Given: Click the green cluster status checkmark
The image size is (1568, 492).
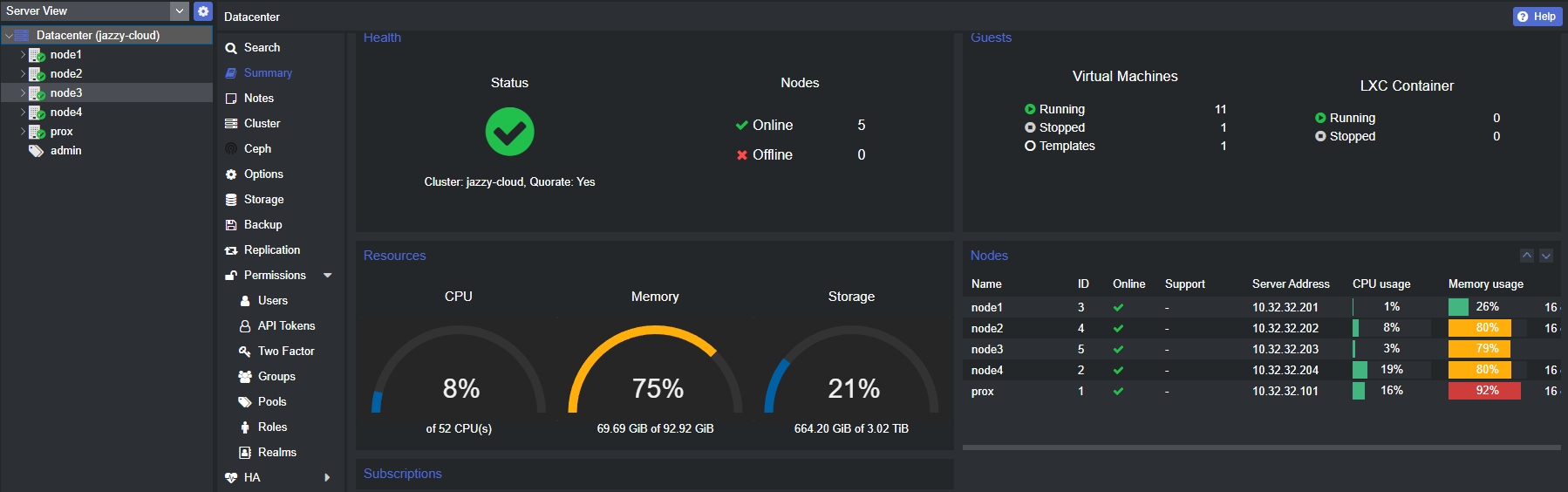Looking at the screenshot, I should [509, 132].
